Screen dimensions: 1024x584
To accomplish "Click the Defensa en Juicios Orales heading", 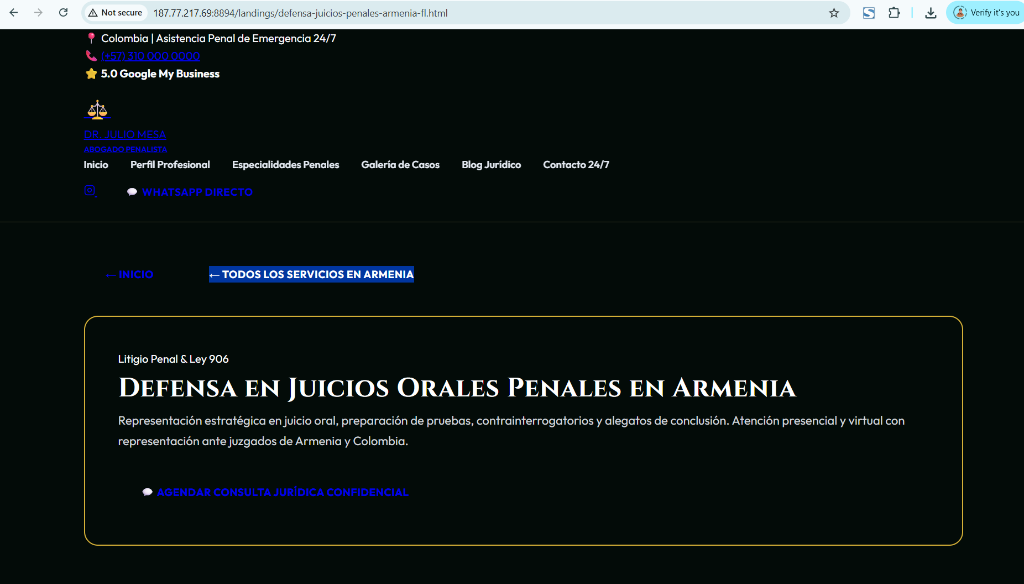I will pos(457,388).
